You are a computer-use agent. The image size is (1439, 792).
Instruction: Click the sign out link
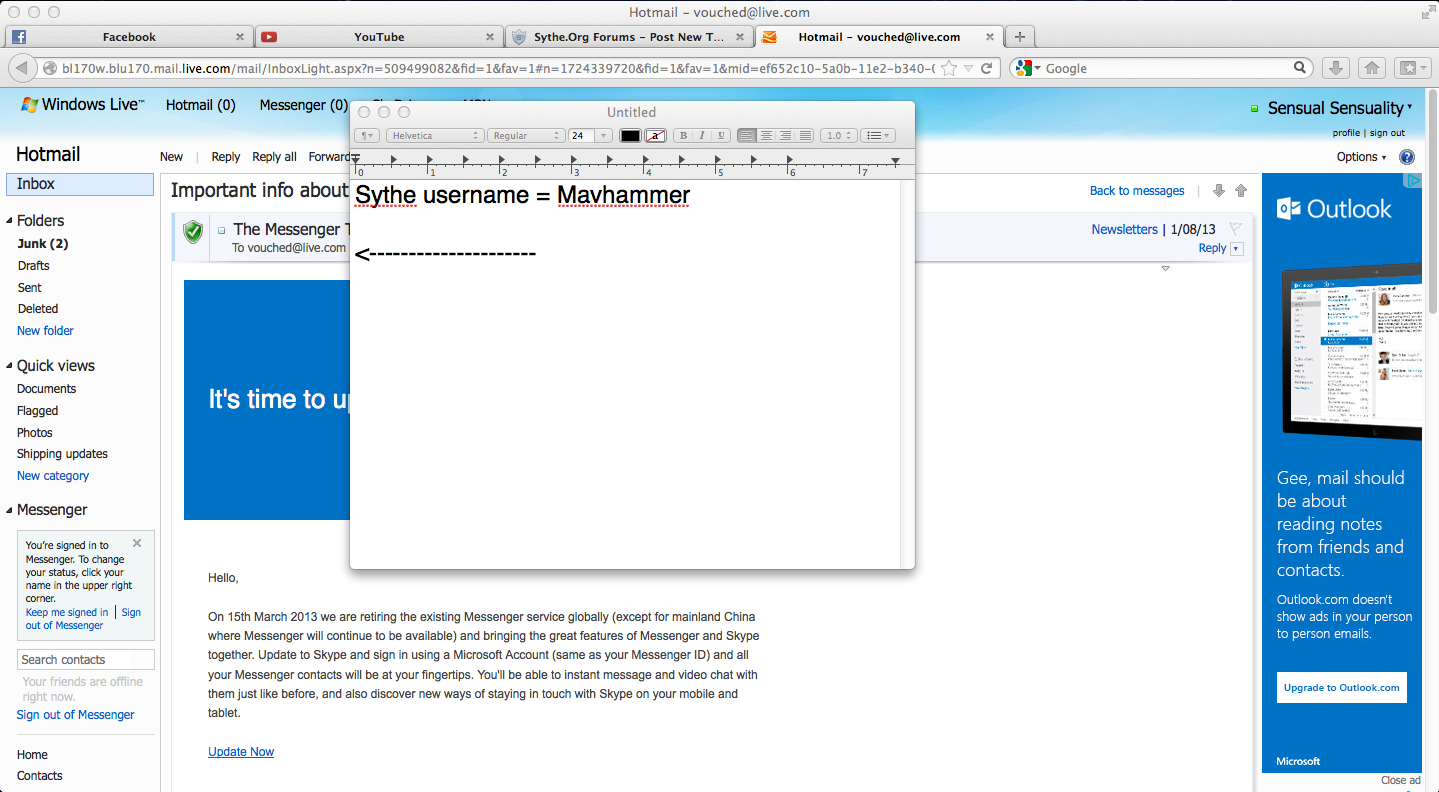1387,133
